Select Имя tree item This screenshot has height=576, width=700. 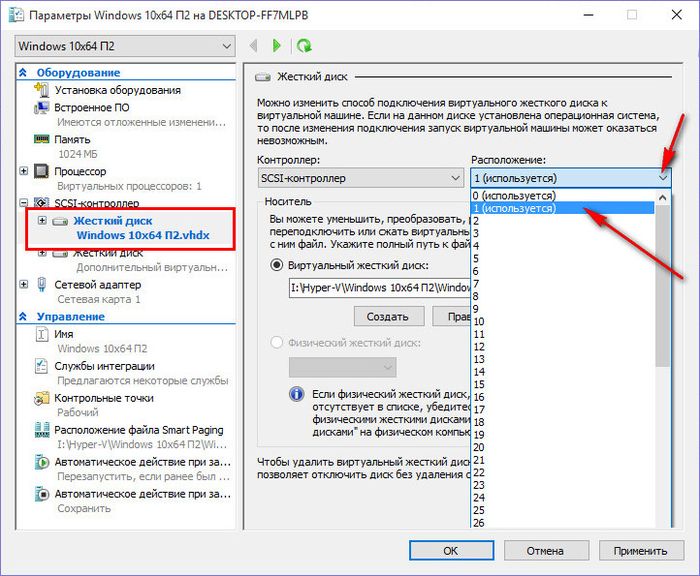click(x=63, y=334)
